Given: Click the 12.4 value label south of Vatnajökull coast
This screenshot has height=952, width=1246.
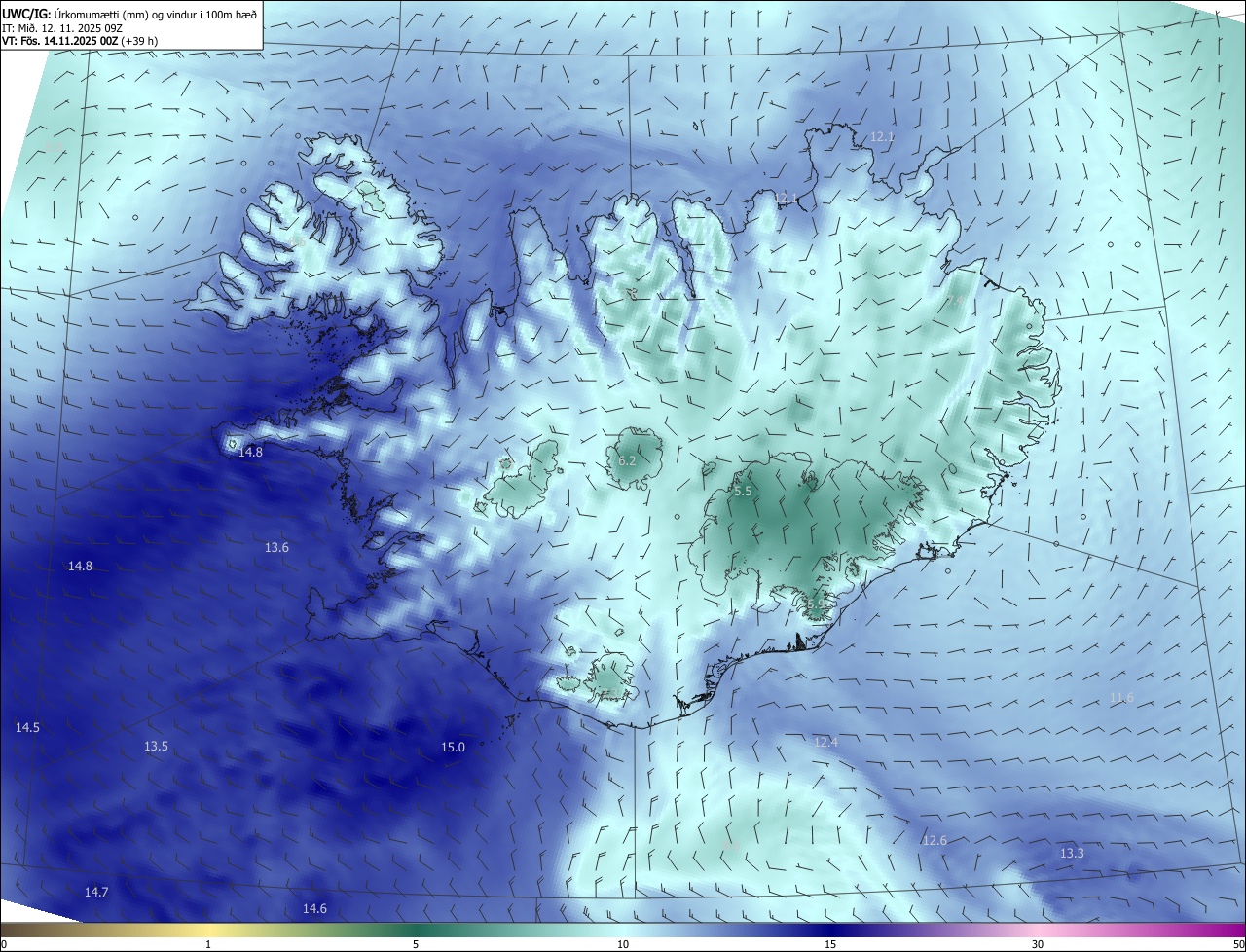Looking at the screenshot, I should pyautogui.click(x=825, y=742).
